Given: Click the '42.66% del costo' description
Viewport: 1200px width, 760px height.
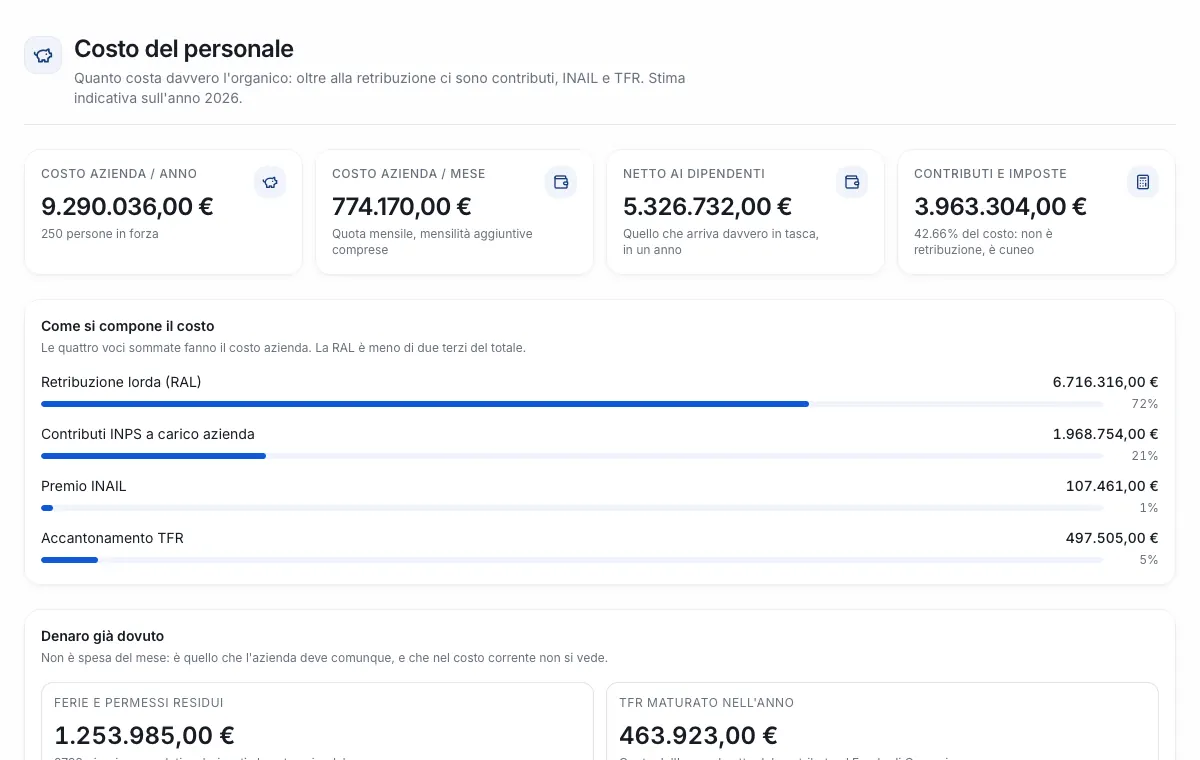Looking at the screenshot, I should click(983, 242).
